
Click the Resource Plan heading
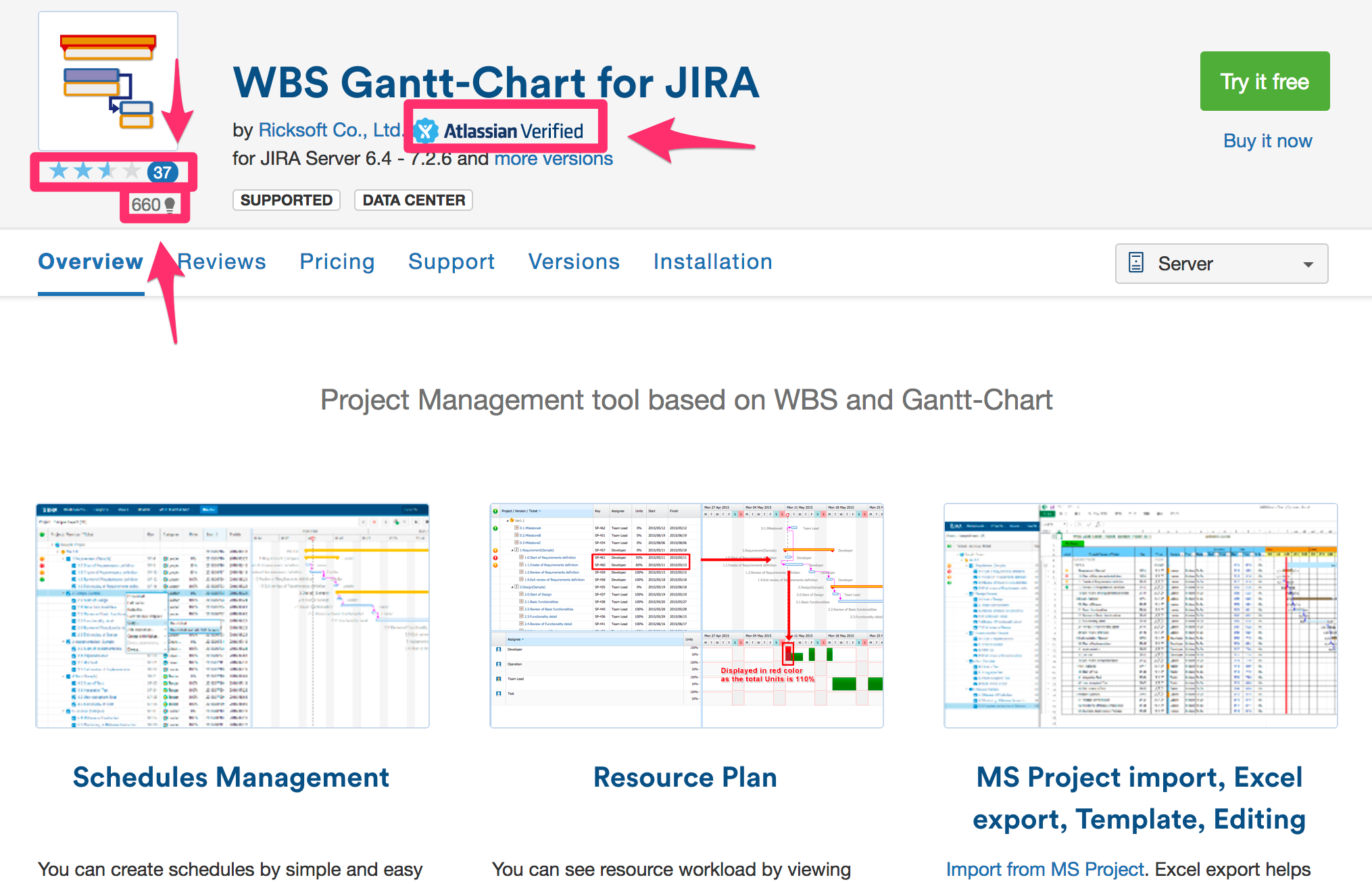click(x=685, y=777)
